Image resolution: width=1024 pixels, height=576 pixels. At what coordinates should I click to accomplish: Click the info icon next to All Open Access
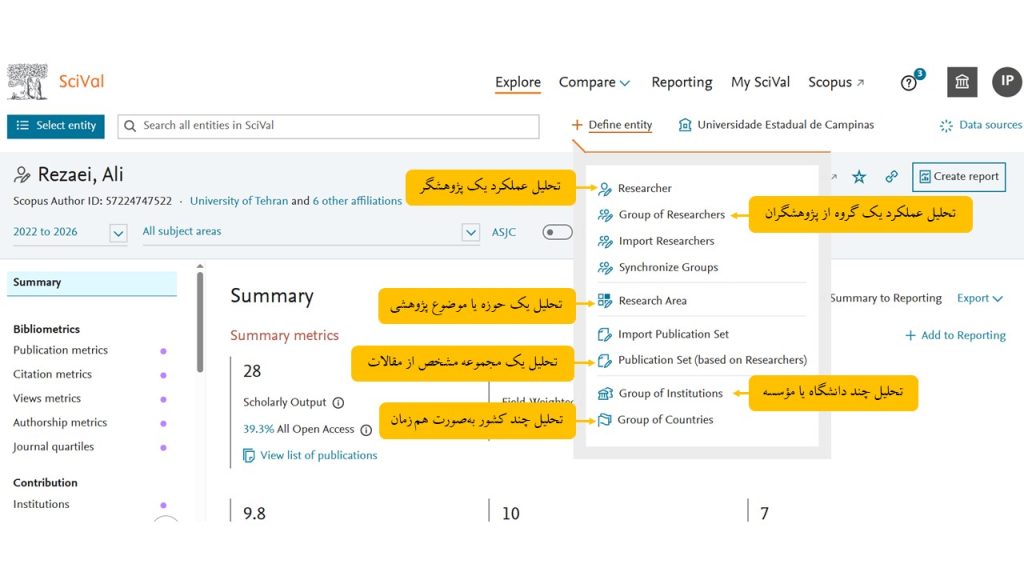[366, 430]
